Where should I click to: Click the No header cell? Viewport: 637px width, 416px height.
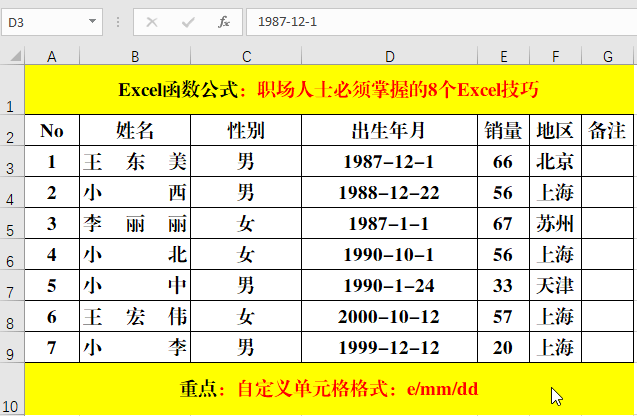coord(52,130)
